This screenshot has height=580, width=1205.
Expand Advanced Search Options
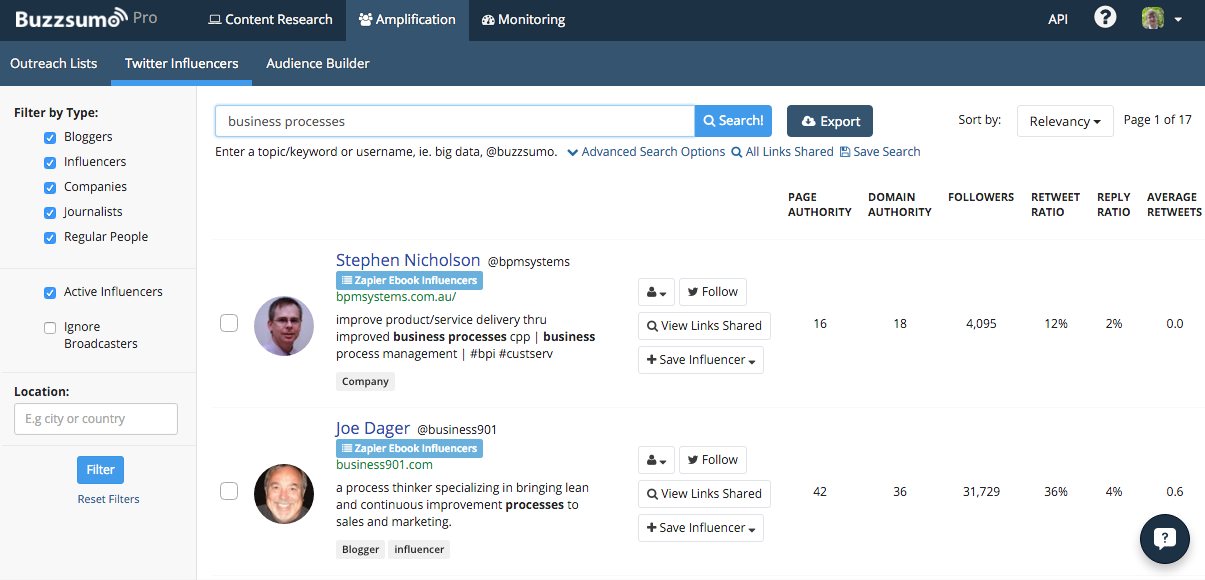(646, 152)
